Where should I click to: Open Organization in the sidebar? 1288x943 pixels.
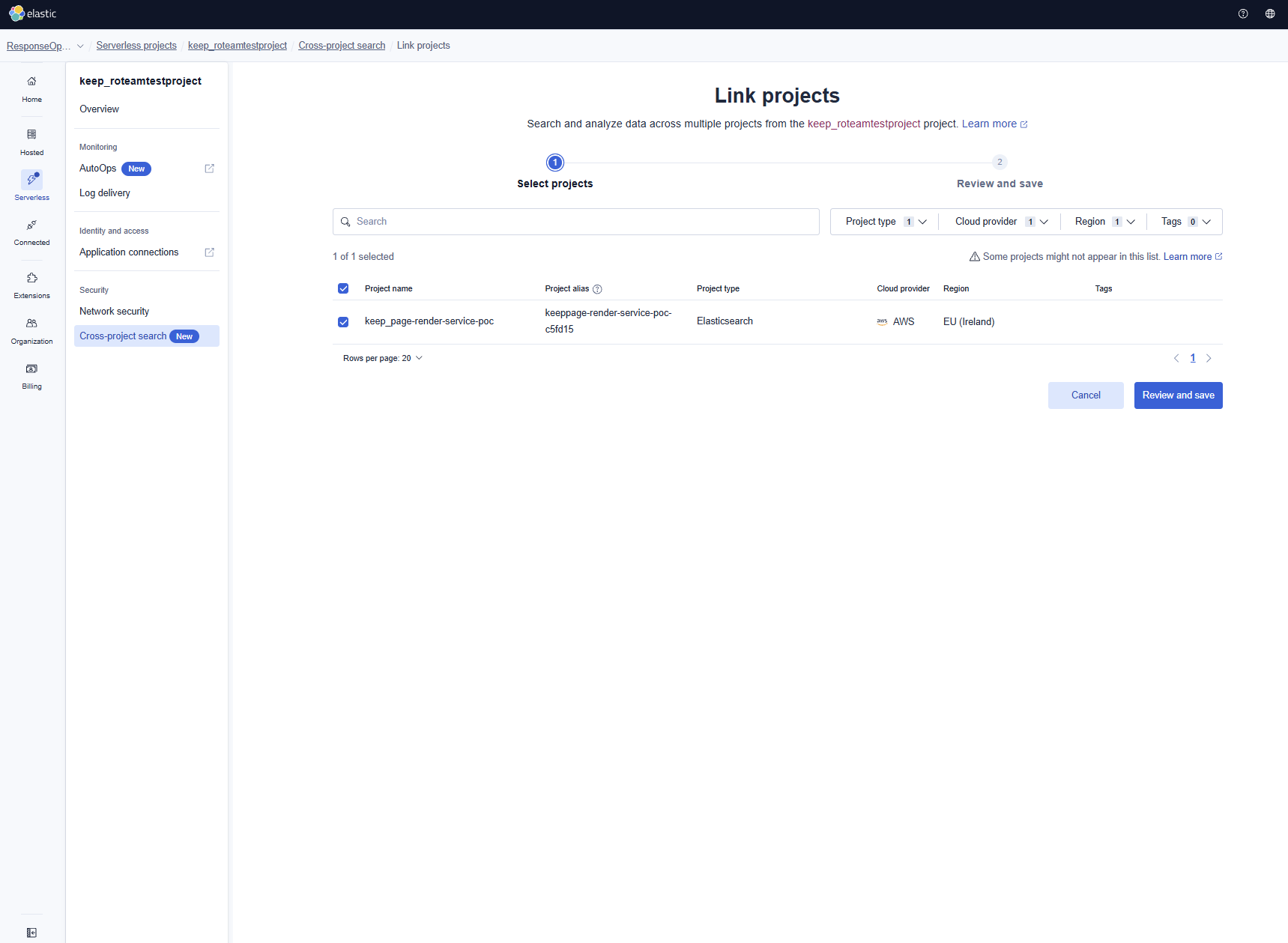click(x=31, y=331)
